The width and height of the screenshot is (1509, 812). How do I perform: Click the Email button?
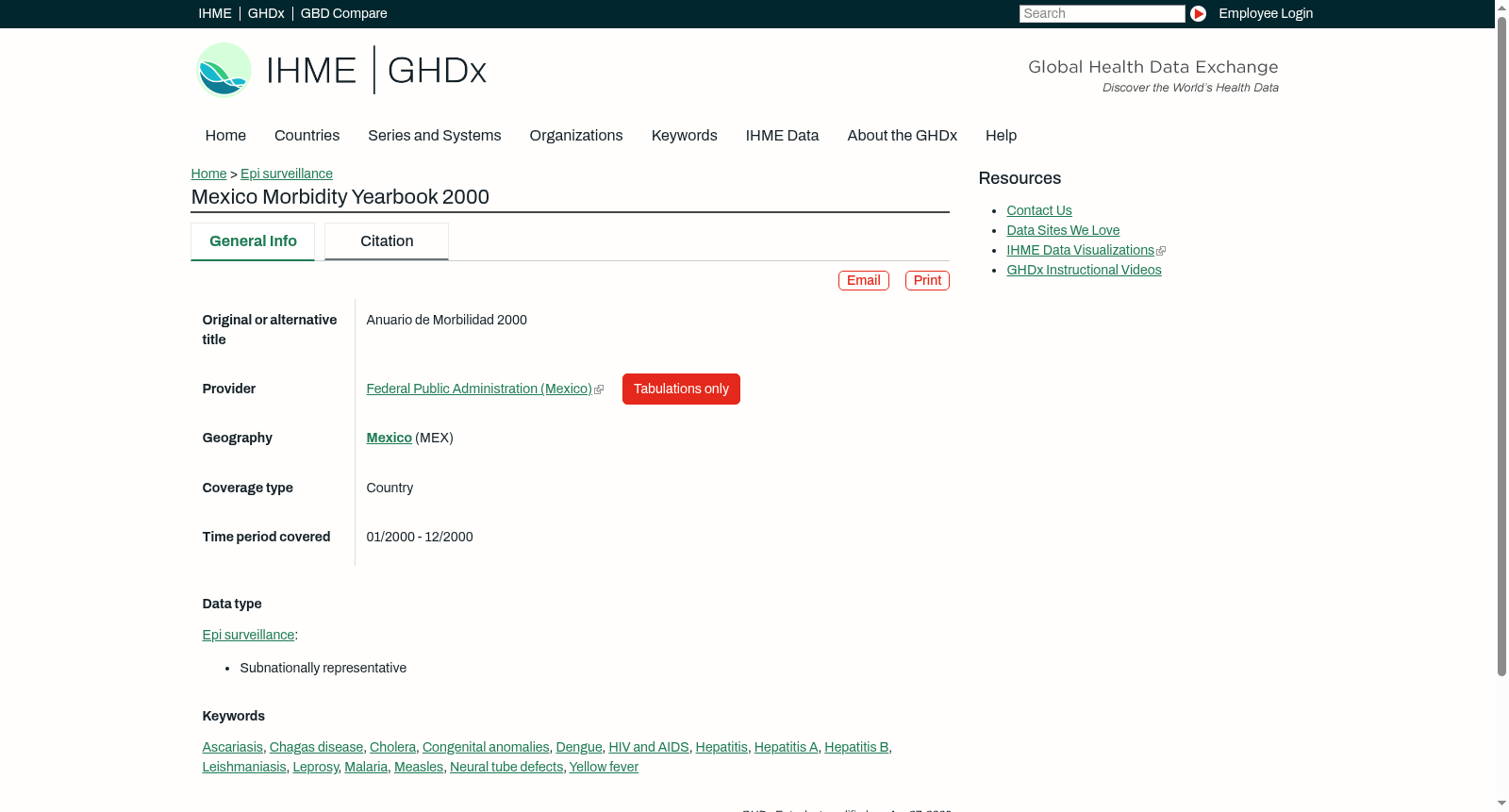(x=864, y=280)
